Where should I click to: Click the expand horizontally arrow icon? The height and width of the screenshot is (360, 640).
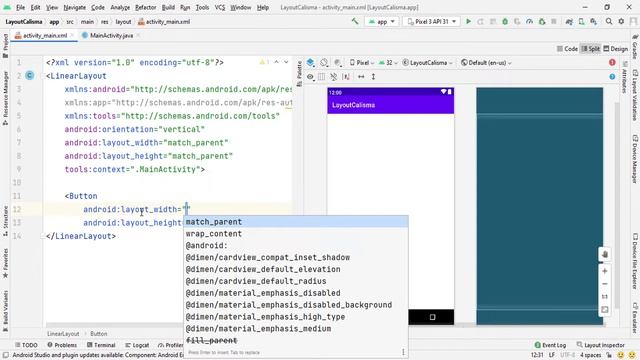click(x=361, y=77)
